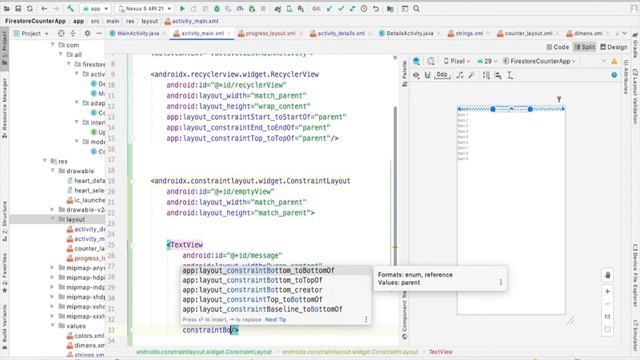Switch to Design view mode

click(613, 47)
